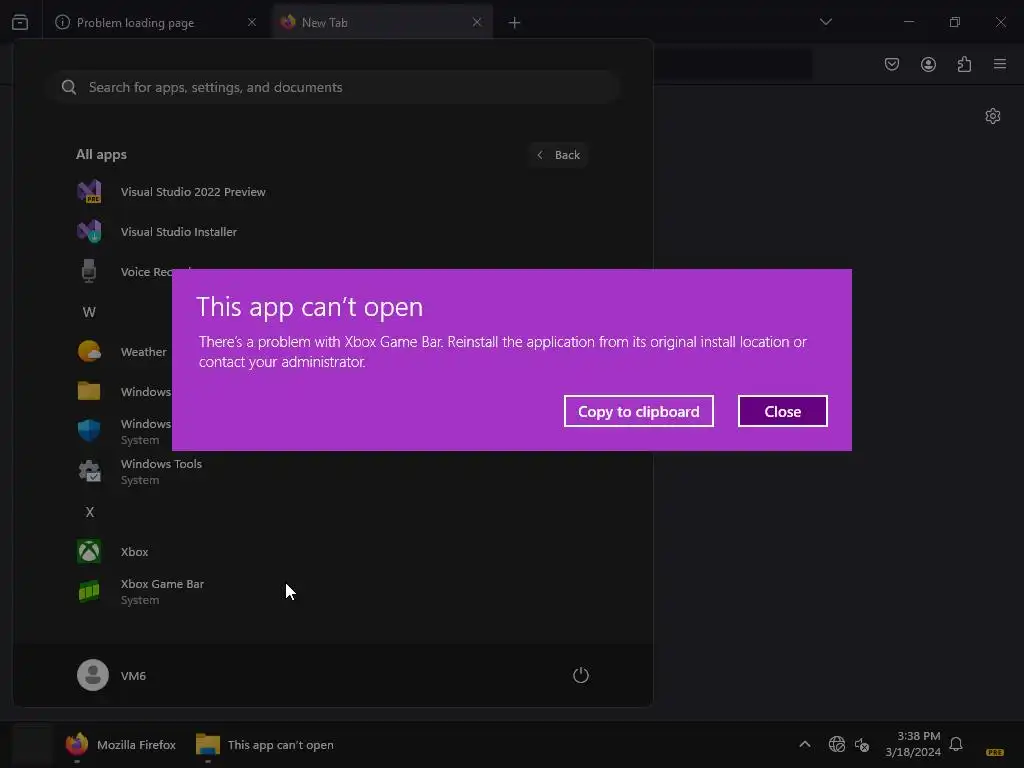
Task: Select Mozilla Firefox taskbar button
Action: 121,744
